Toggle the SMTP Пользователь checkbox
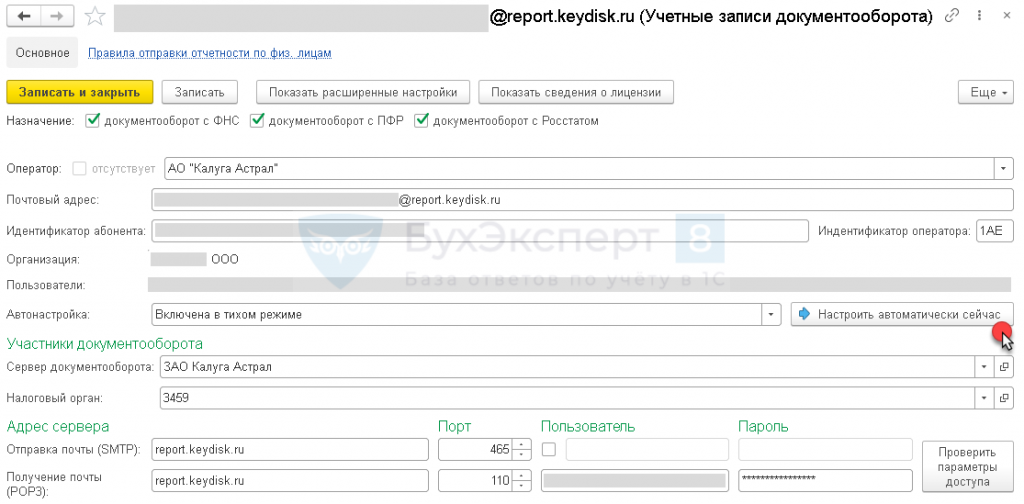 549,449
